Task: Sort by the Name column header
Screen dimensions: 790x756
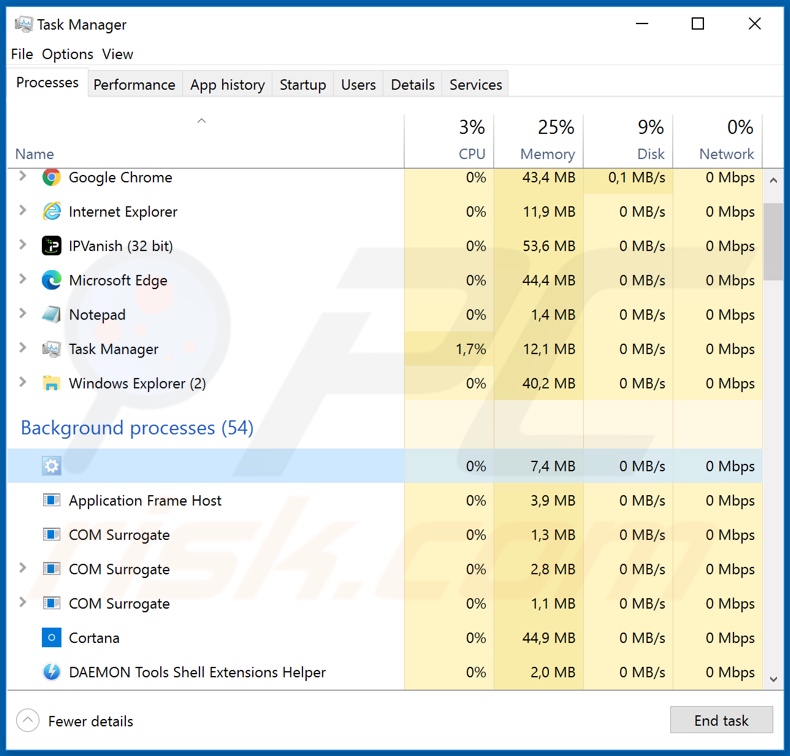Action: point(206,141)
